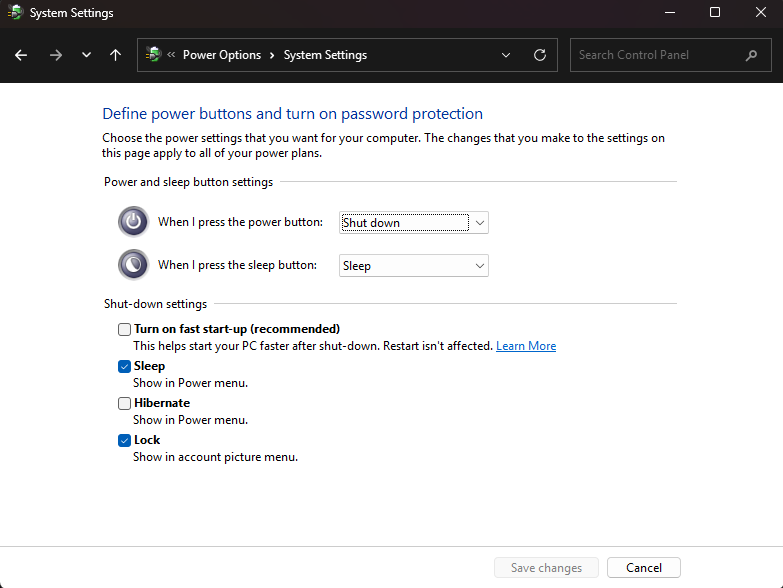Click breadcrumb separator arrow after Power Options
Screen dimensions: 783x588
pos(272,55)
